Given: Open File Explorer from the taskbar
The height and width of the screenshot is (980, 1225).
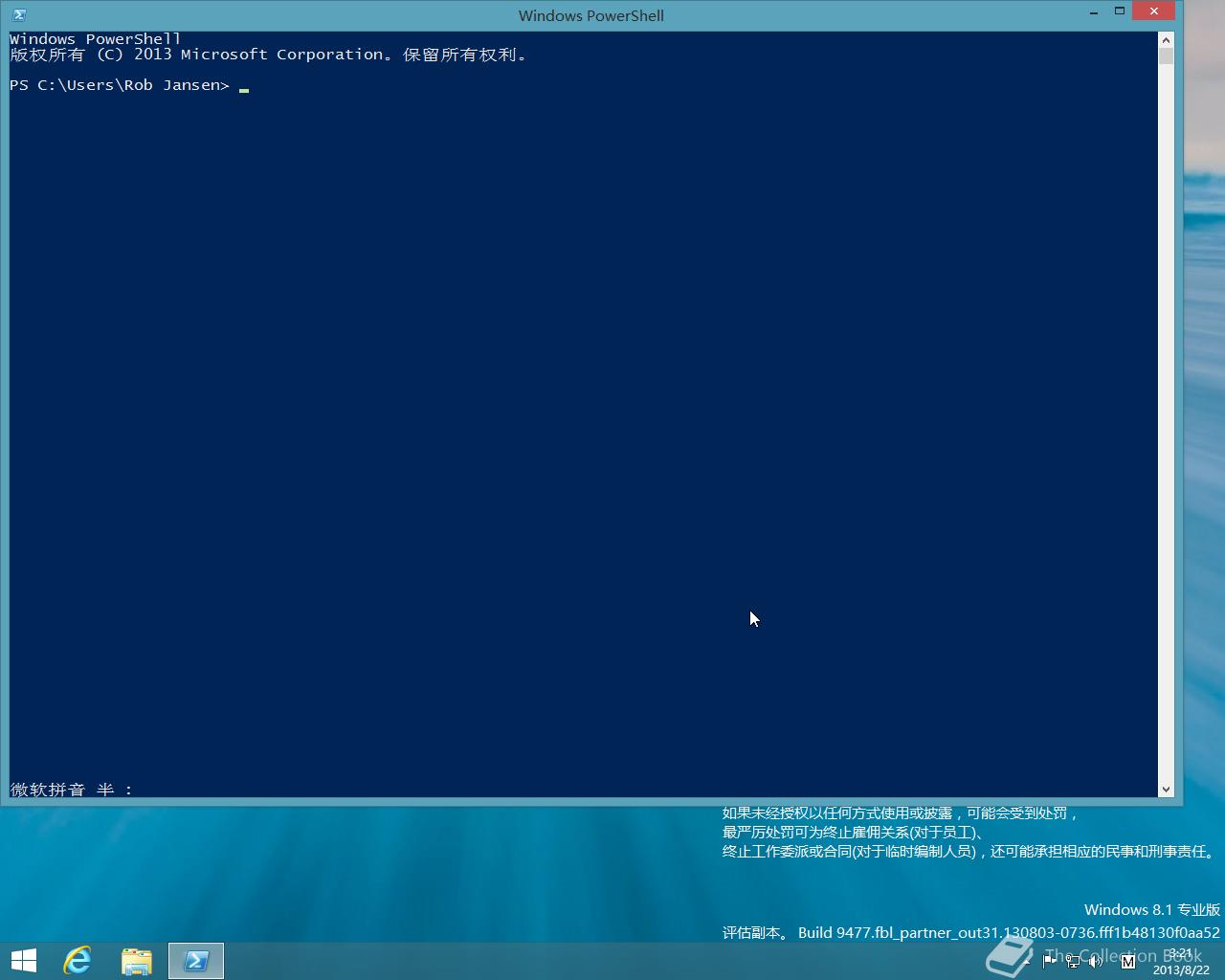Looking at the screenshot, I should 137,961.
